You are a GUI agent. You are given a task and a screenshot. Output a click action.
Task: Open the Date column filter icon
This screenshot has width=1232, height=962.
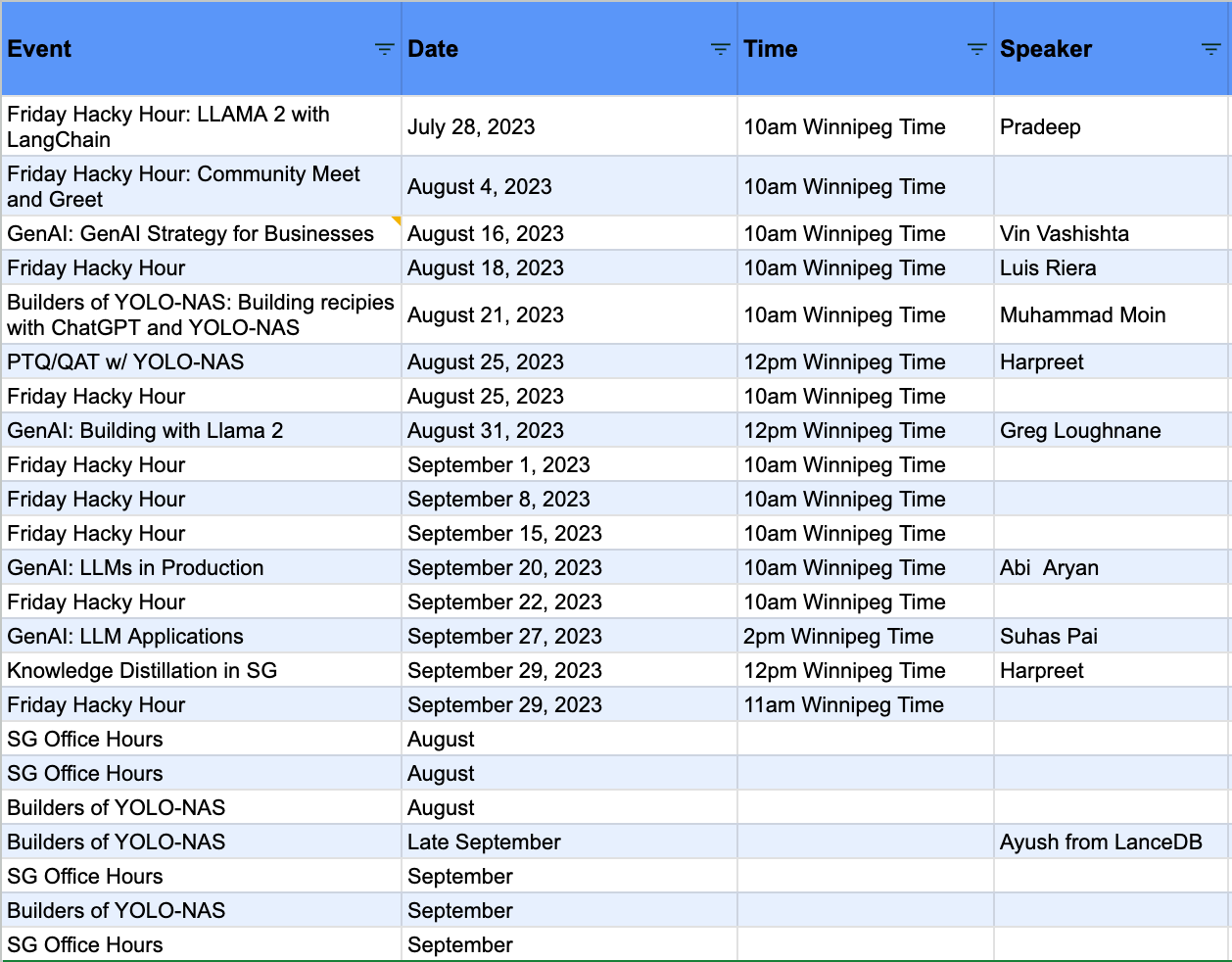pos(721,49)
